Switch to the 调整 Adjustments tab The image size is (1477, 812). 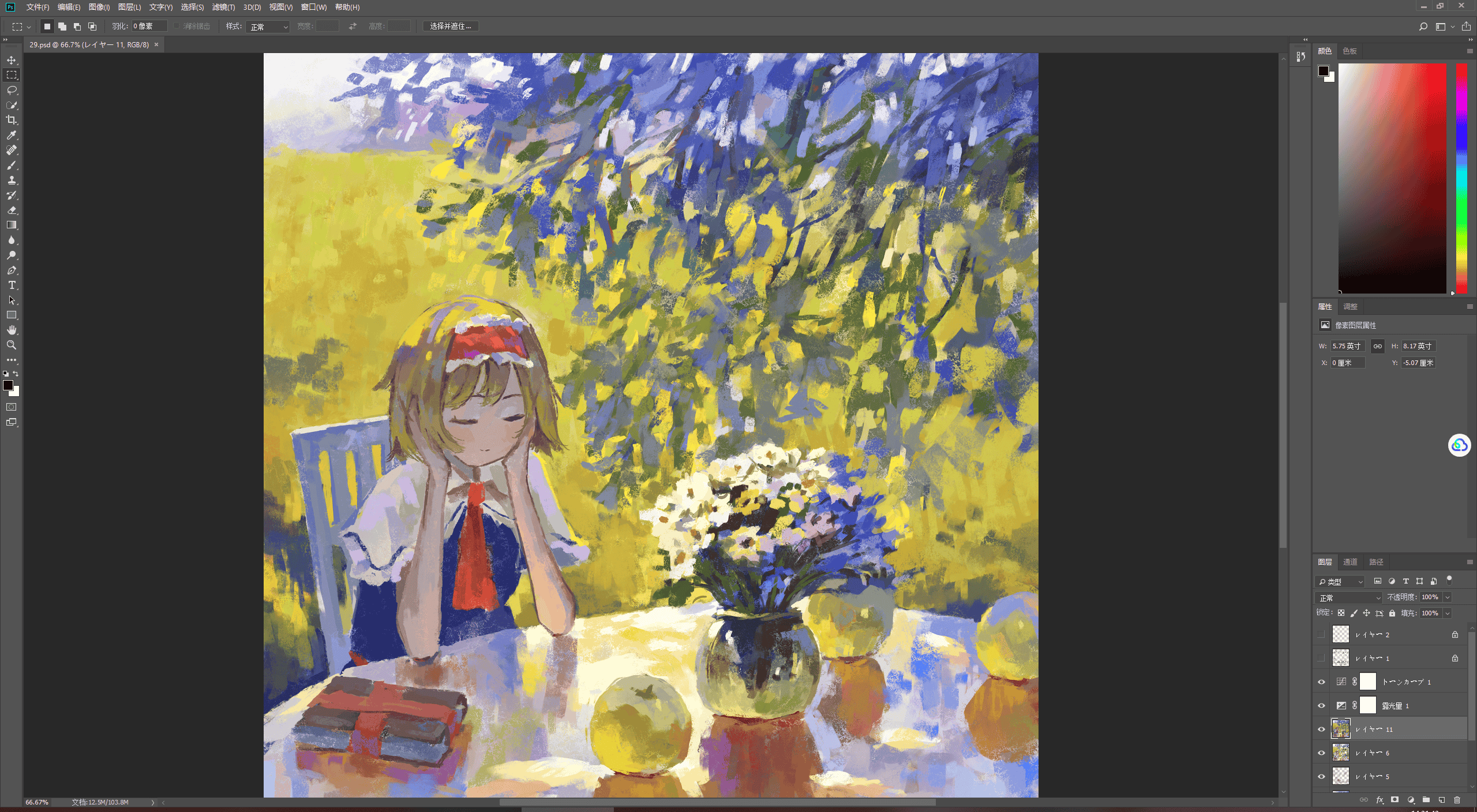(1350, 306)
